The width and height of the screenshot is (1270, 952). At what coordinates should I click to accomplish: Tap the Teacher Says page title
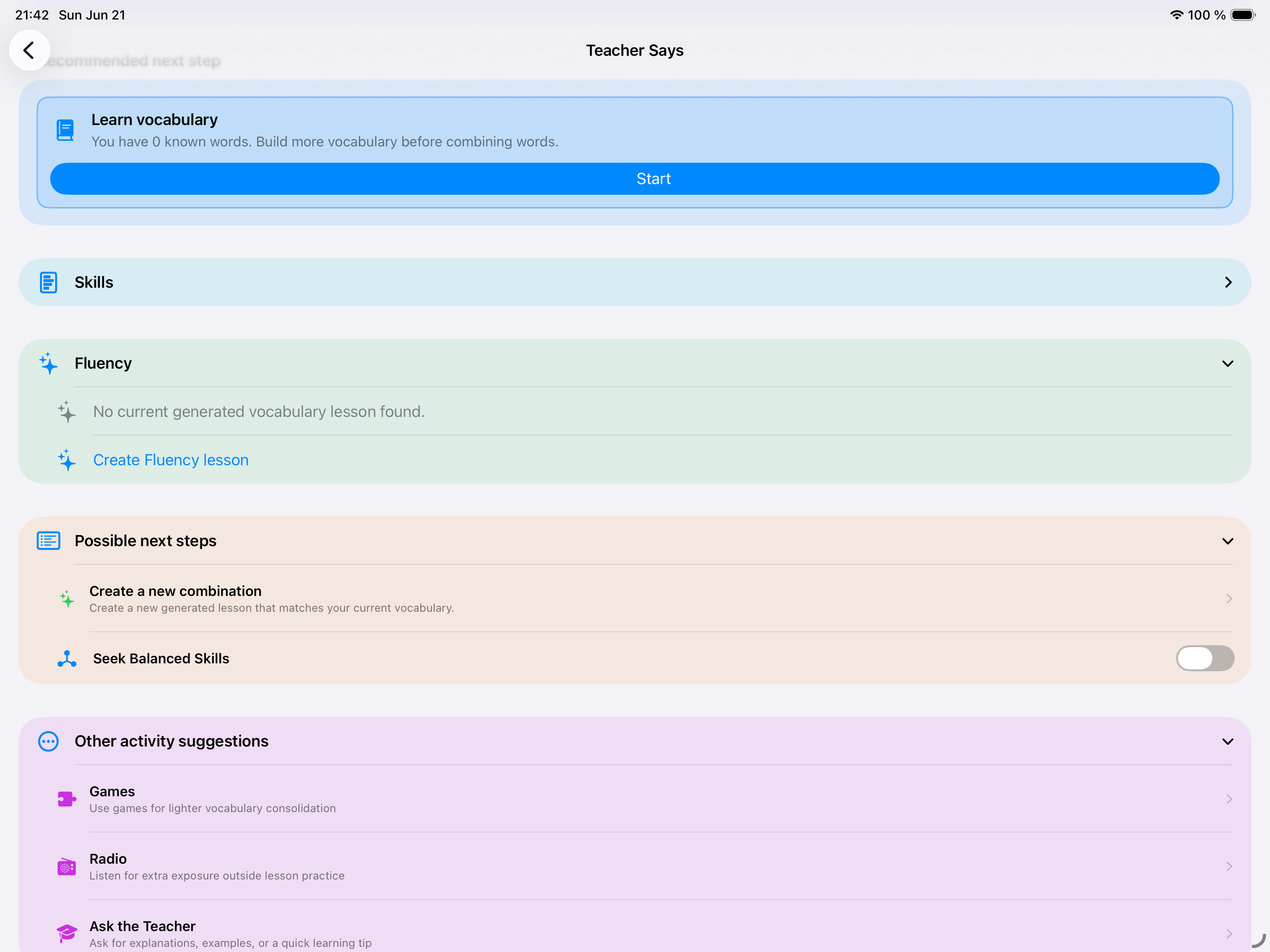[635, 51]
